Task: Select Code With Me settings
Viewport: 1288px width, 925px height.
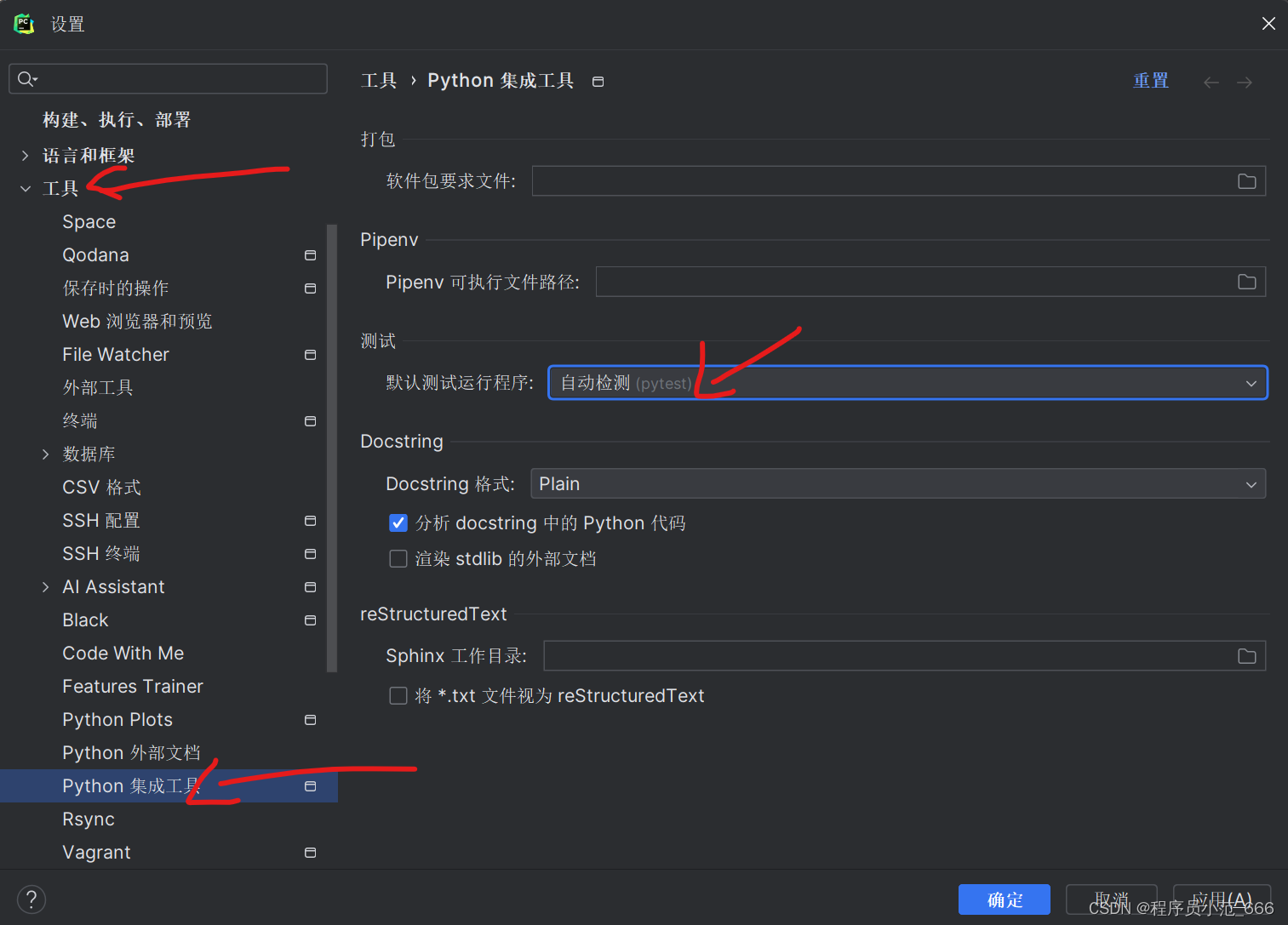Action: coord(123,654)
